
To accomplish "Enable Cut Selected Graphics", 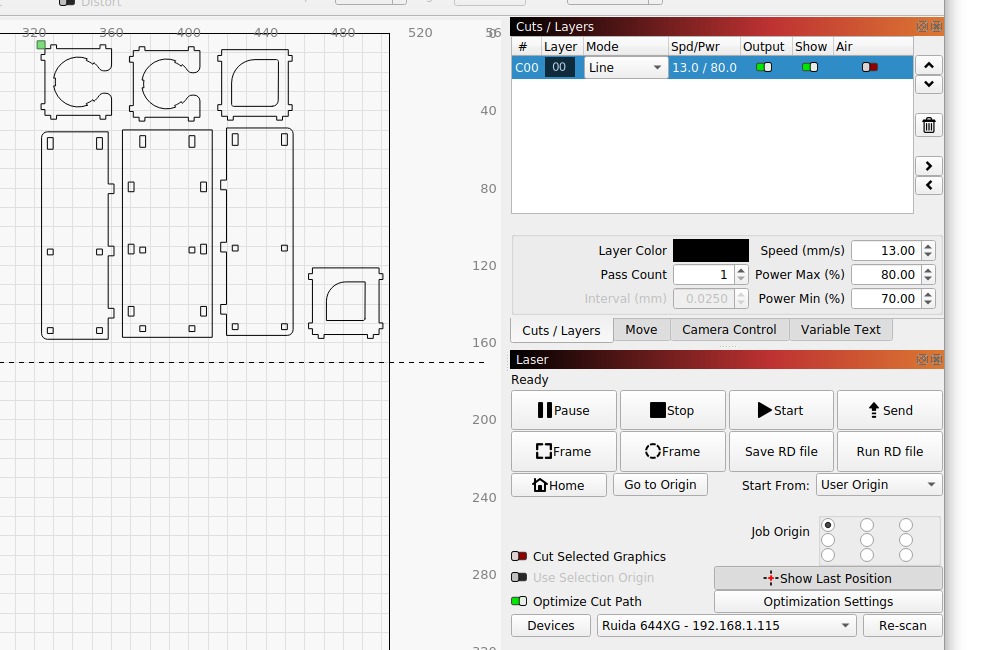I will [x=519, y=557].
